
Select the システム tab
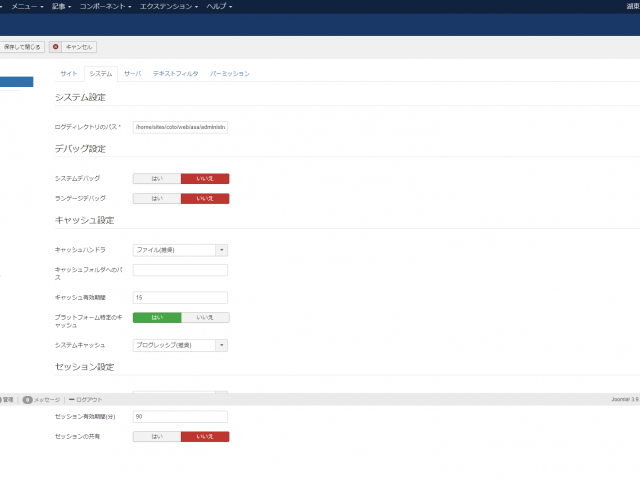[101, 74]
